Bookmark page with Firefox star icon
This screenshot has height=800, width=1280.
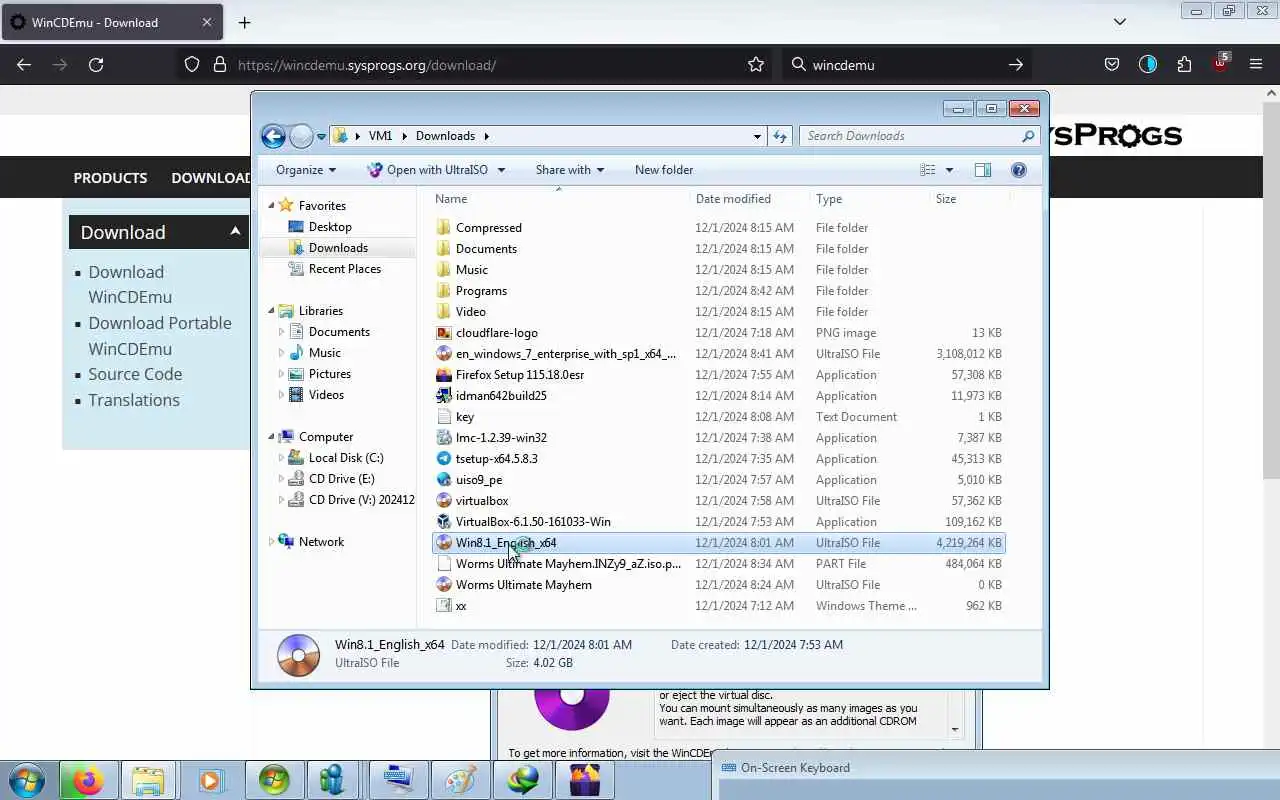pos(756,65)
